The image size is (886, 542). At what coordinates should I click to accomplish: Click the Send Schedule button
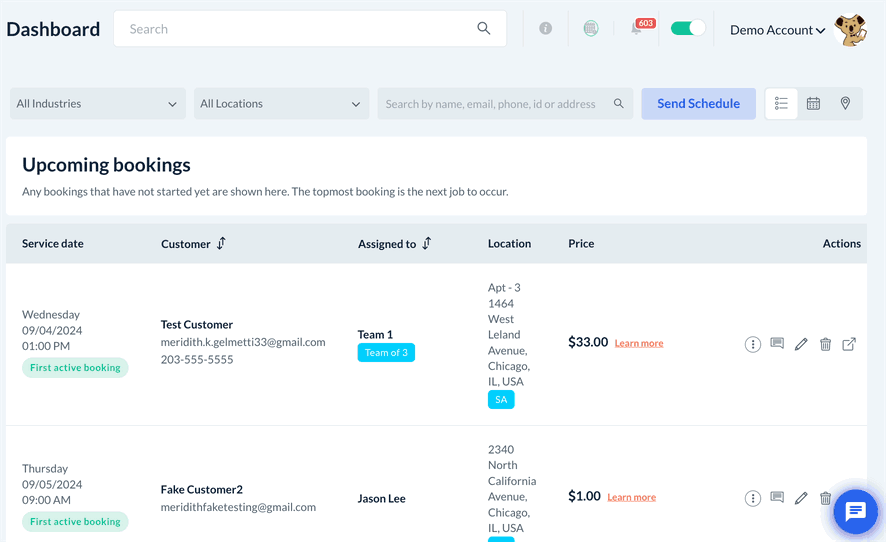698,104
